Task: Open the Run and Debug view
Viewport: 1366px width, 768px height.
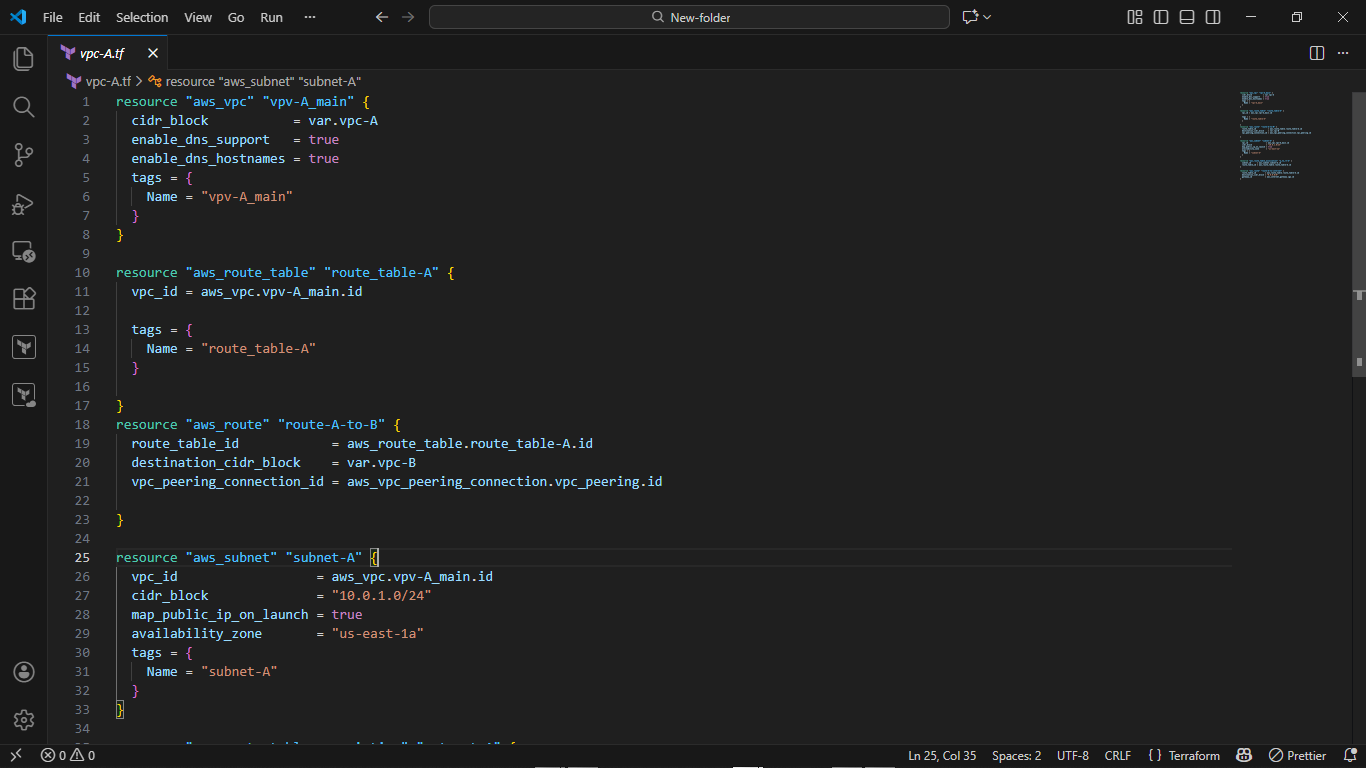Action: pos(23,203)
